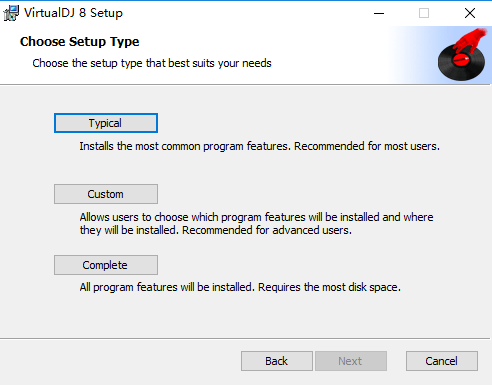
Task: Go Back to the previous step
Action: tap(277, 361)
